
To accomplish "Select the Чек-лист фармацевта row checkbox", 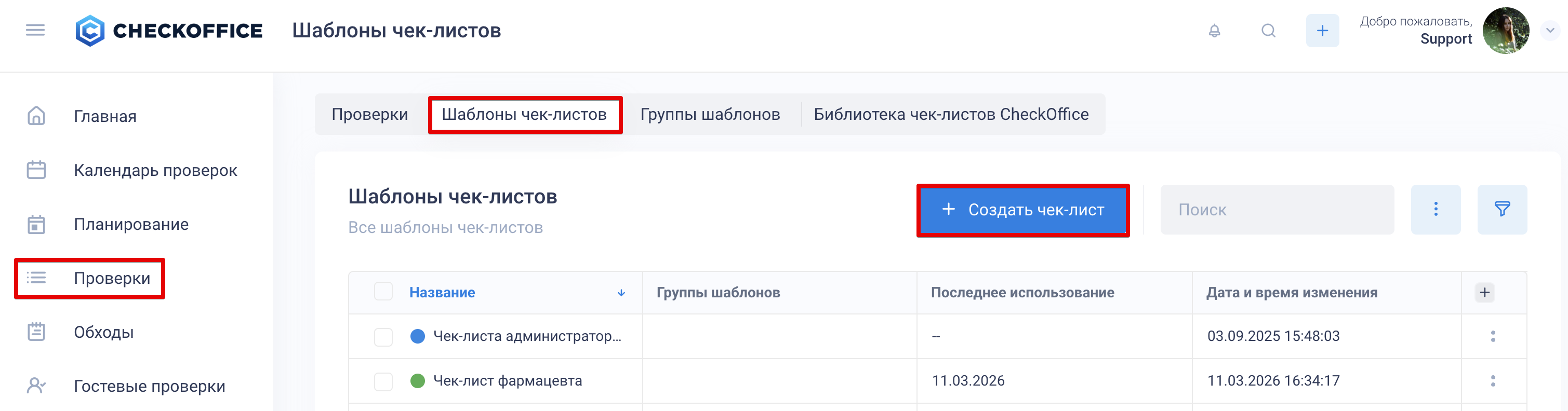I will pyautogui.click(x=383, y=381).
